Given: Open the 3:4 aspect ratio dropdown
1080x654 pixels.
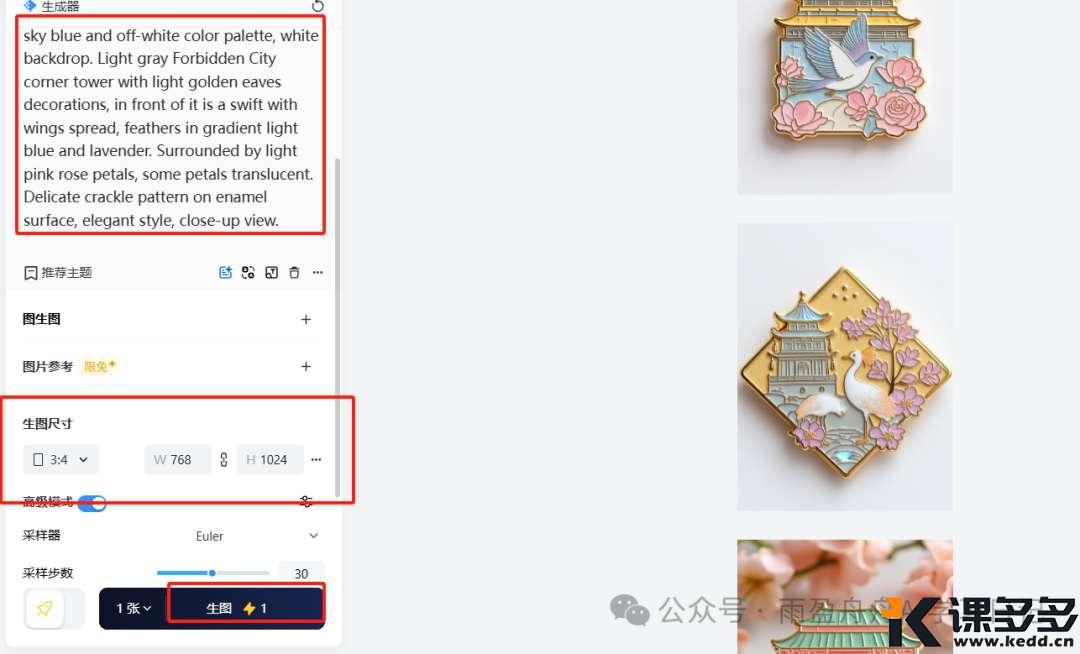Looking at the screenshot, I should coord(61,460).
